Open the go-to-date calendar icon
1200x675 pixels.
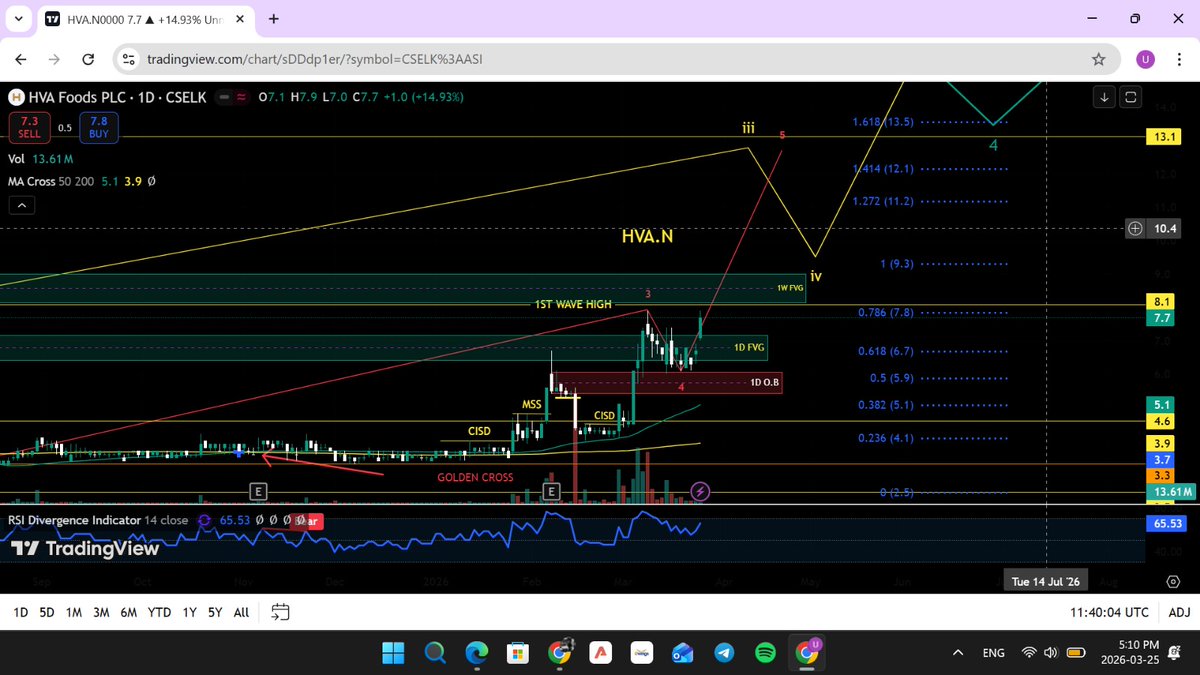coord(280,612)
